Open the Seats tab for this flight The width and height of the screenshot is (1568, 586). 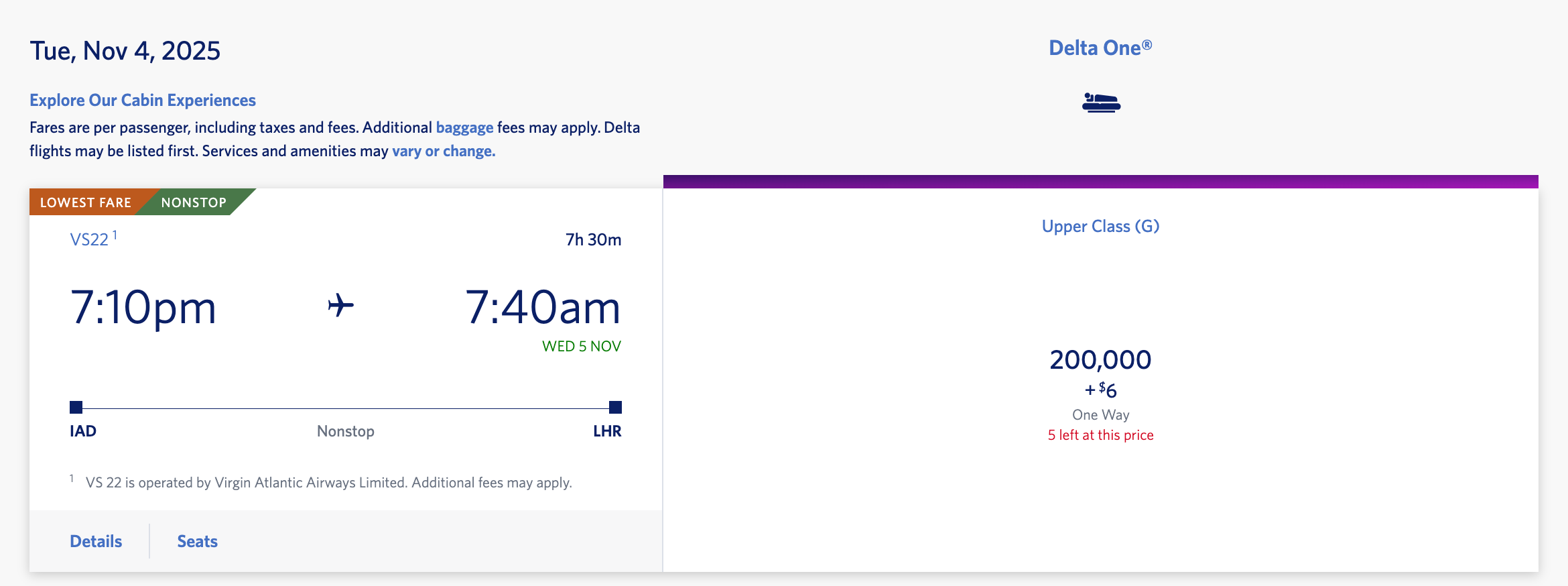coord(197,541)
